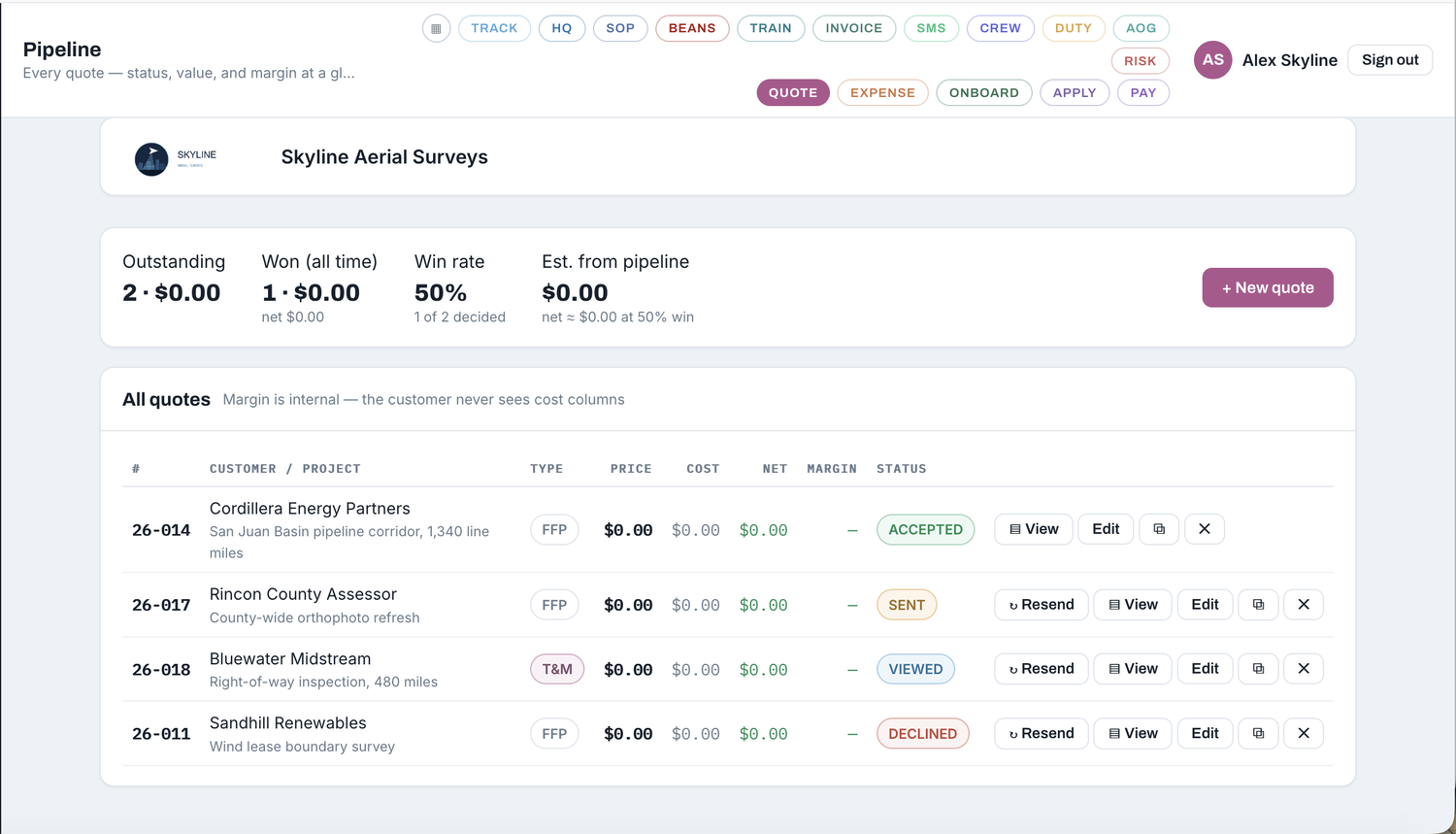Edit quote 26-011
1456x834 pixels.
[1205, 734]
